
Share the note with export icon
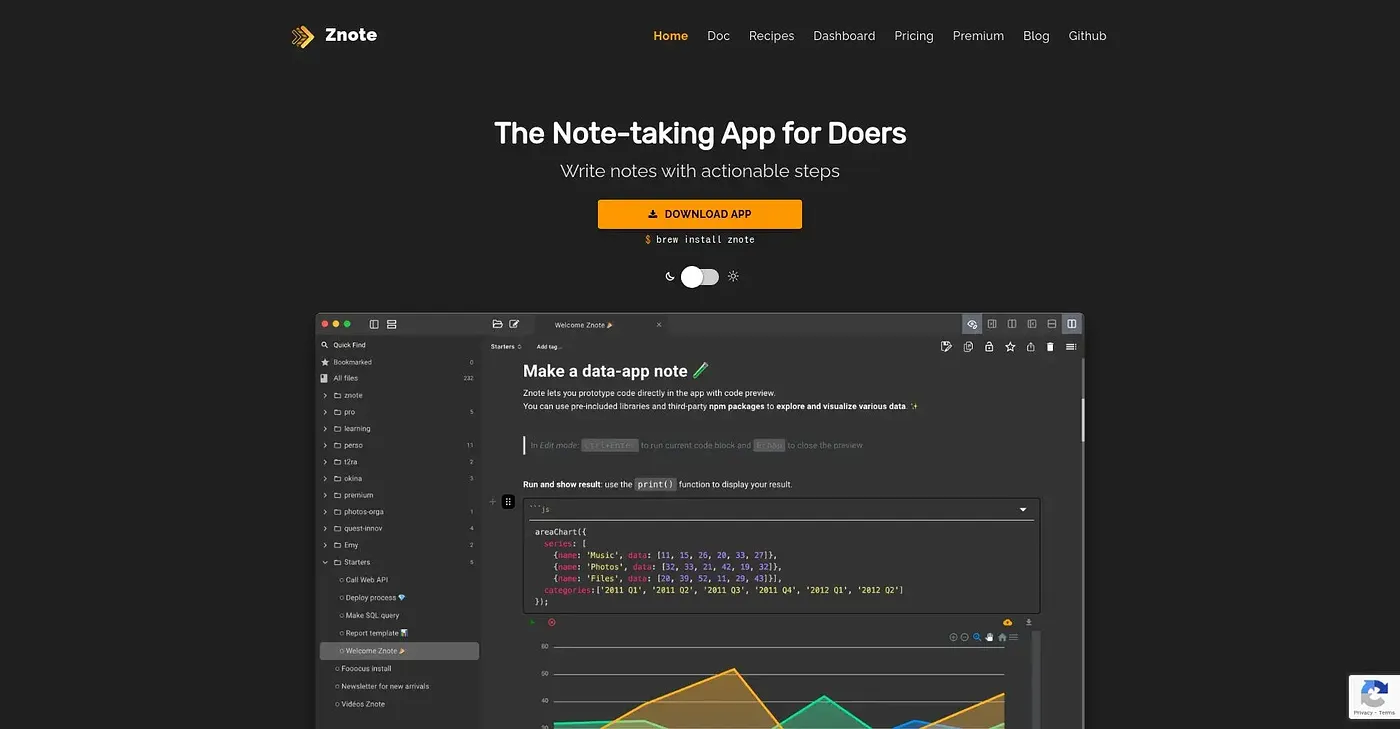[x=1031, y=347]
